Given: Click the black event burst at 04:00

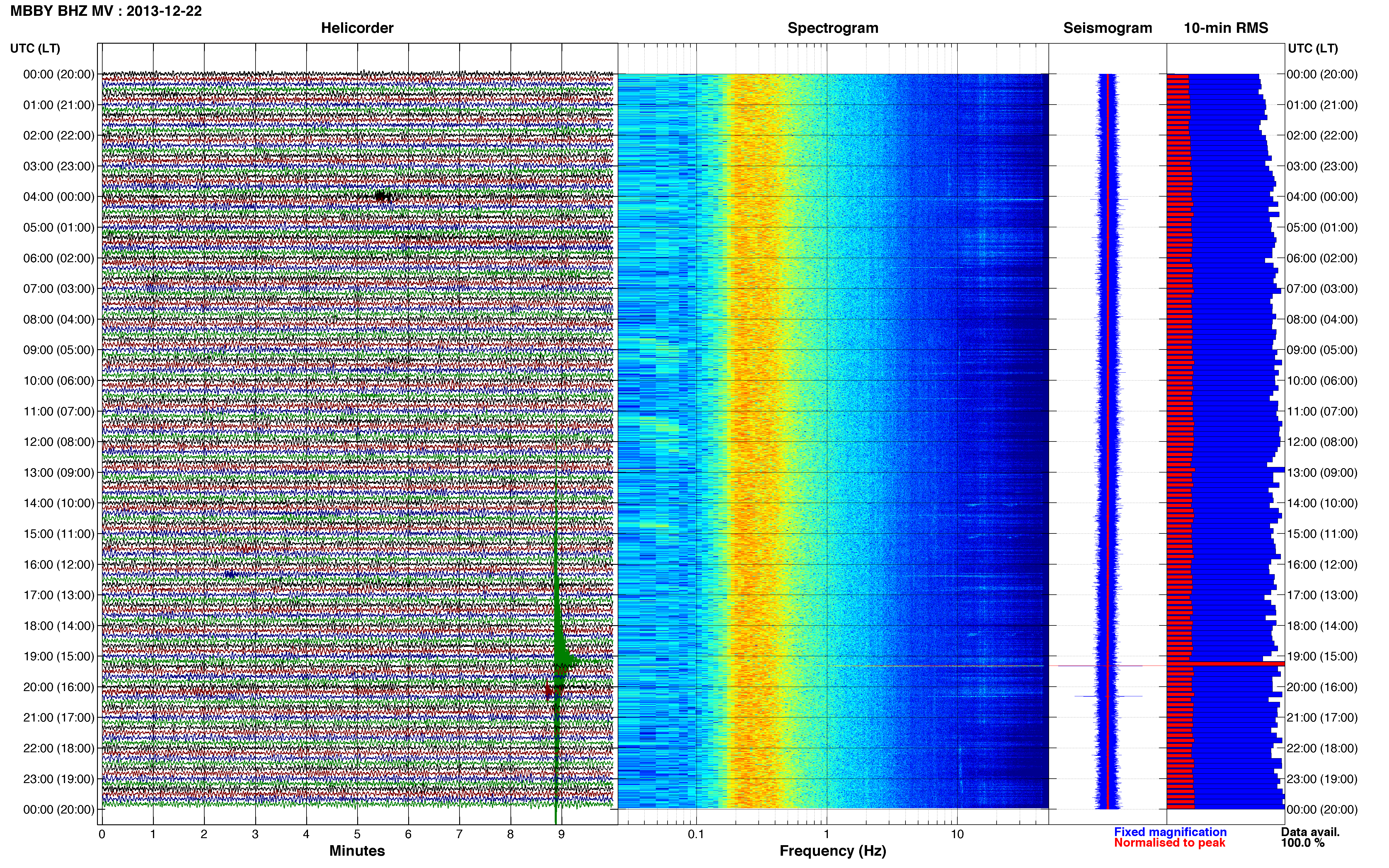Looking at the screenshot, I should coord(383,196).
